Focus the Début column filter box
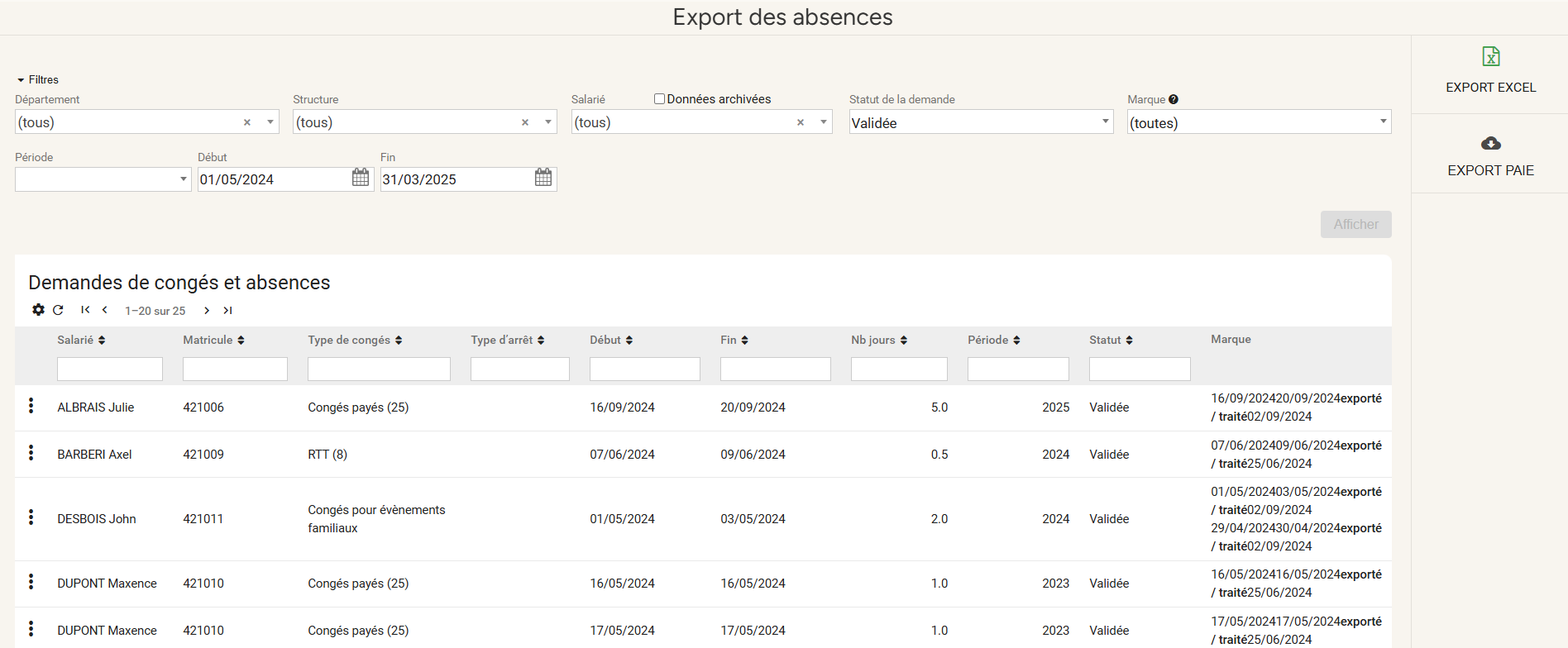This screenshot has height=648, width=1568. coord(645,369)
